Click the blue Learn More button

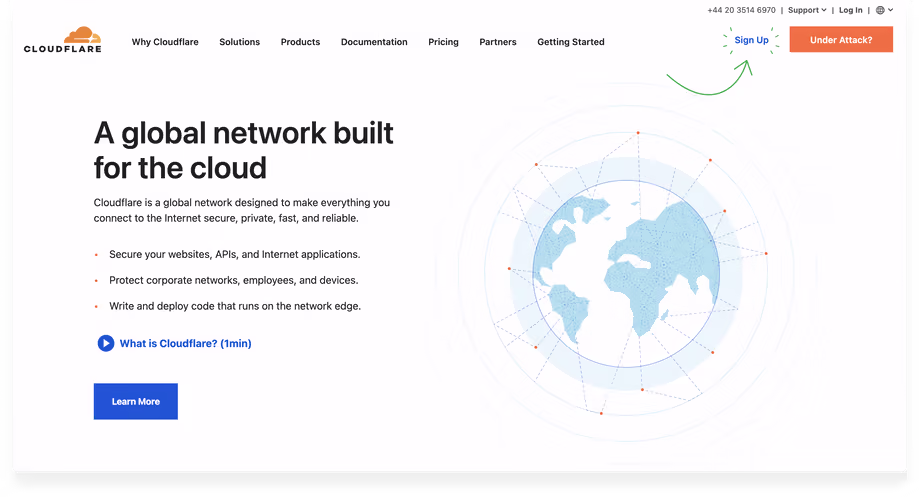pos(135,401)
